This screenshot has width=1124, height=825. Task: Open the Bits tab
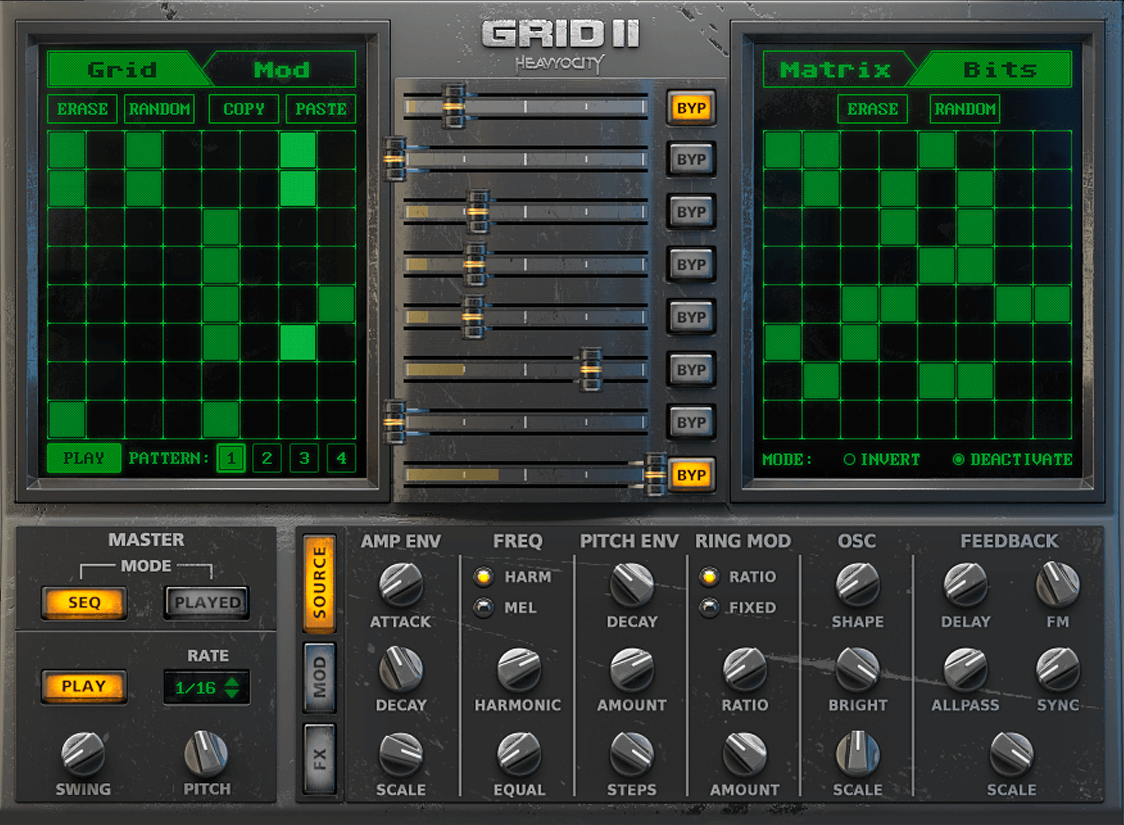[999, 70]
